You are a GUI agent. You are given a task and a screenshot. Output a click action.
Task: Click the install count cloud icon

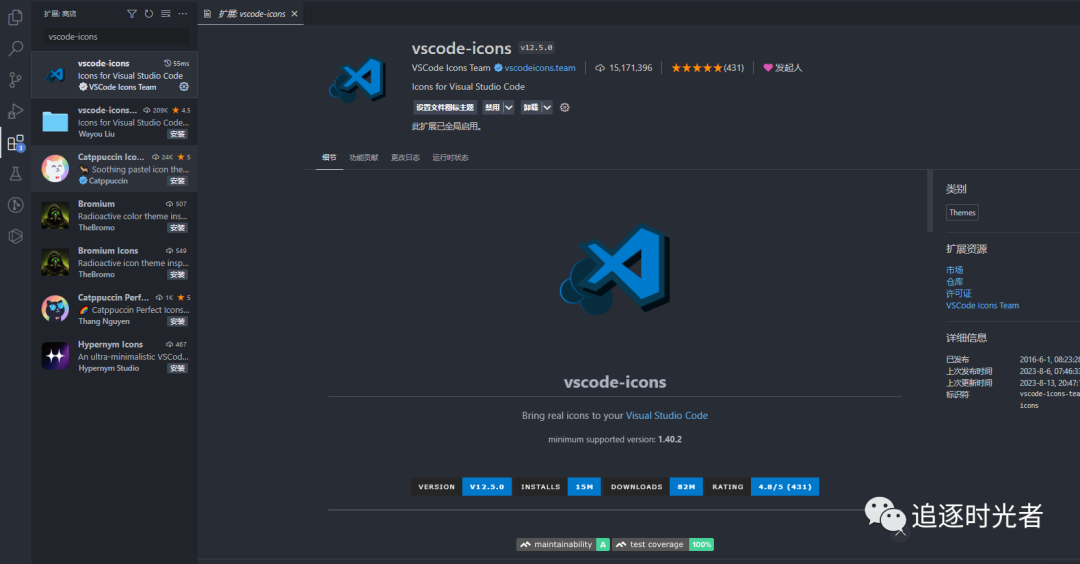tap(600, 67)
